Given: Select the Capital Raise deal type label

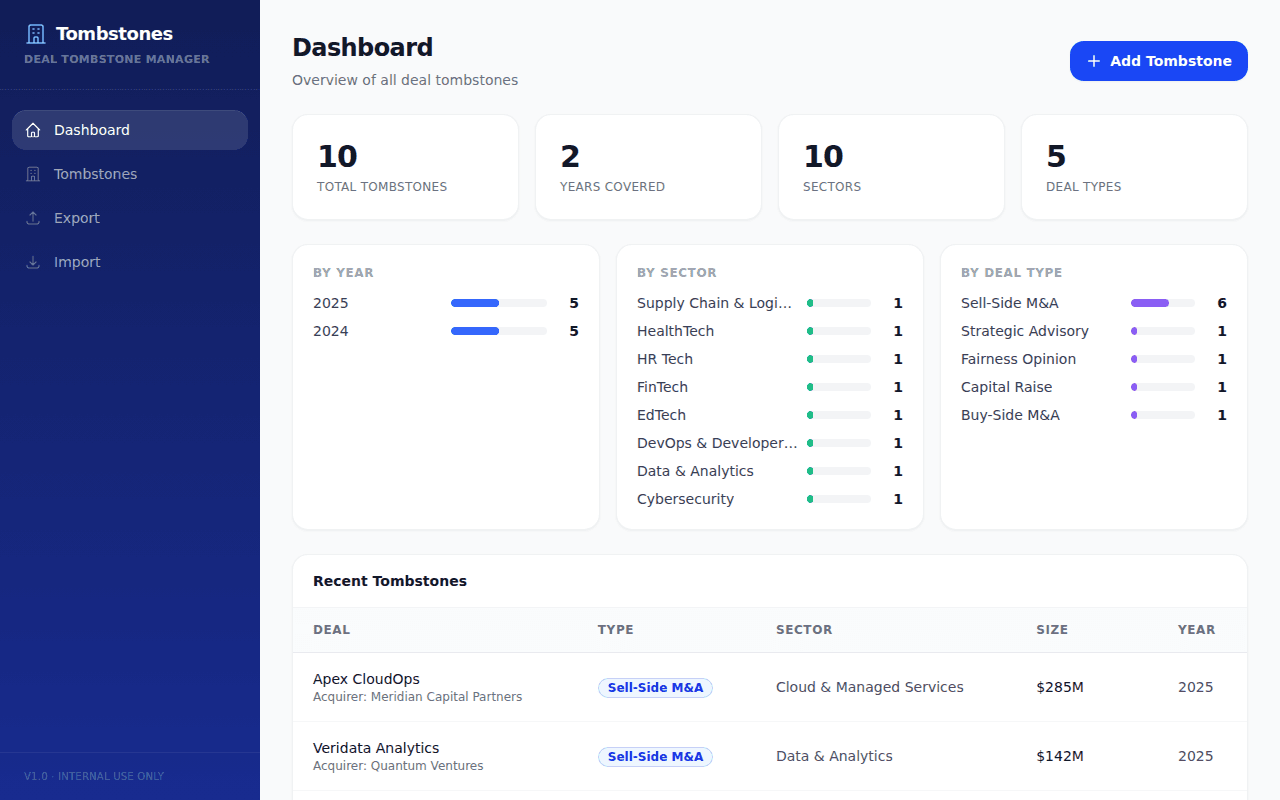Looking at the screenshot, I should click(x=1007, y=387).
